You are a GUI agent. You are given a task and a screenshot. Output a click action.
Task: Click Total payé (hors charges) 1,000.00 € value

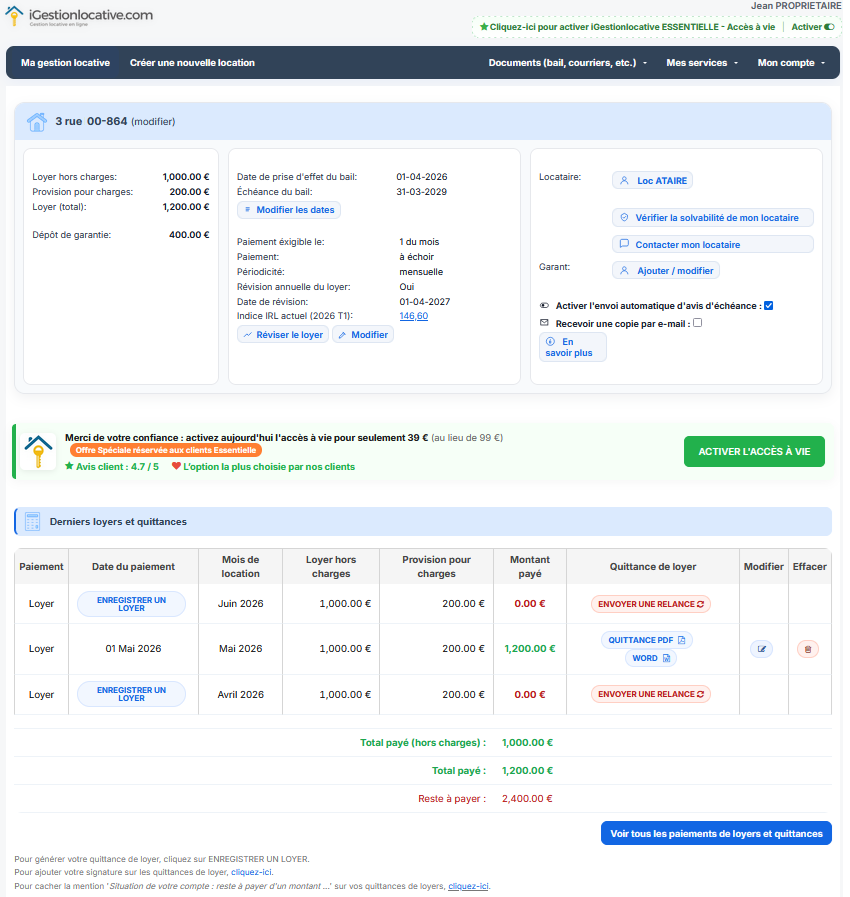[x=527, y=743]
